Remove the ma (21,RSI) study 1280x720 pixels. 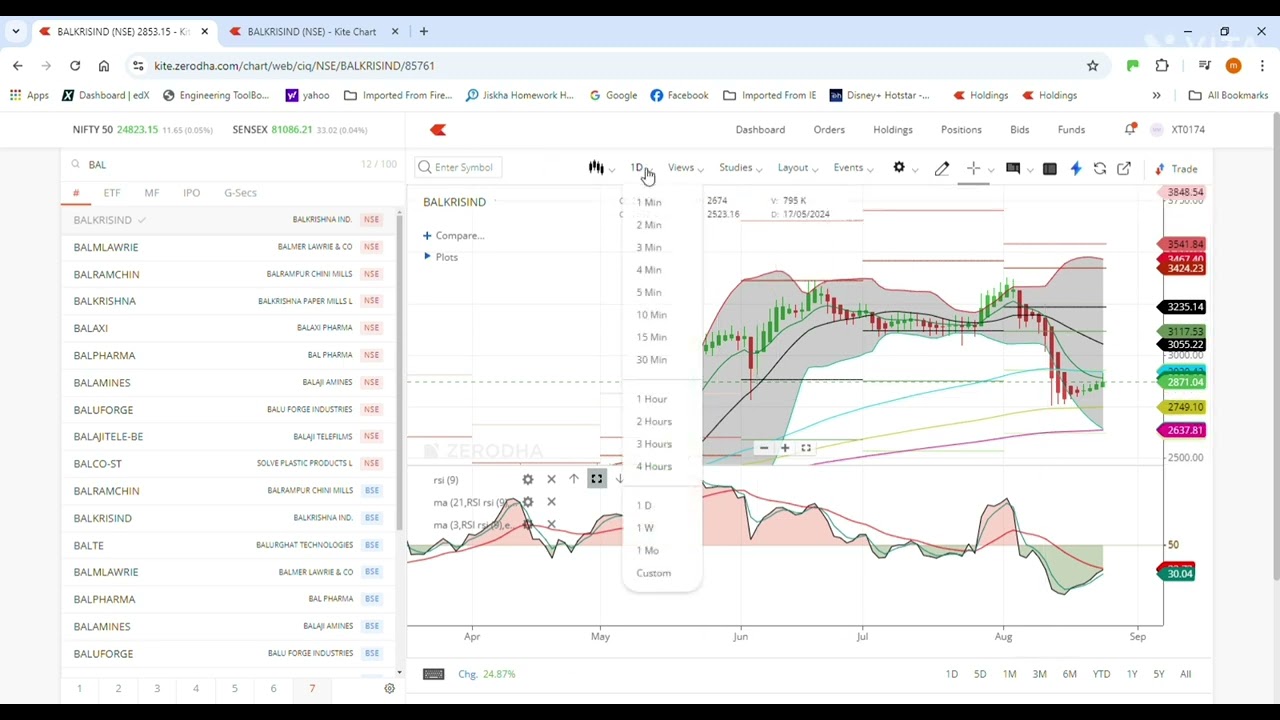(x=551, y=502)
